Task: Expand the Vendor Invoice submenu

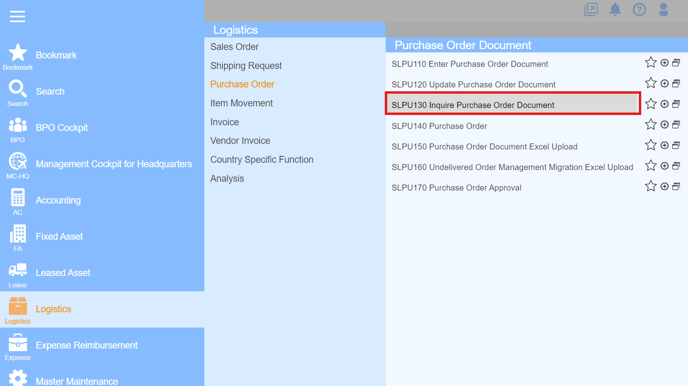Action: click(x=240, y=141)
